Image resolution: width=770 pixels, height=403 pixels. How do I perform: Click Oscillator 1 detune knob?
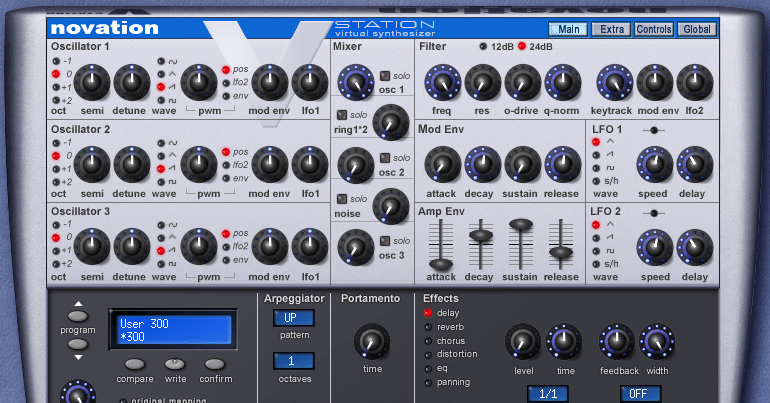pos(132,82)
